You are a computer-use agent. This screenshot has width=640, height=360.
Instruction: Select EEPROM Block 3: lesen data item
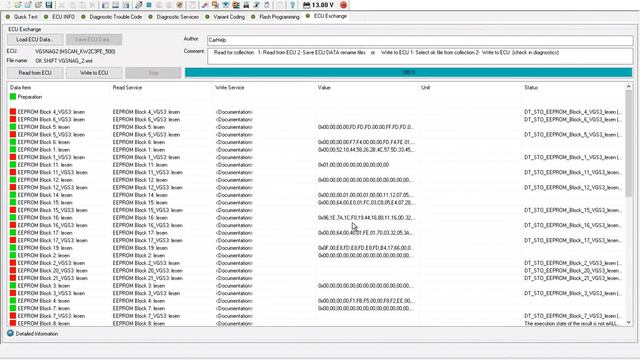(44, 285)
